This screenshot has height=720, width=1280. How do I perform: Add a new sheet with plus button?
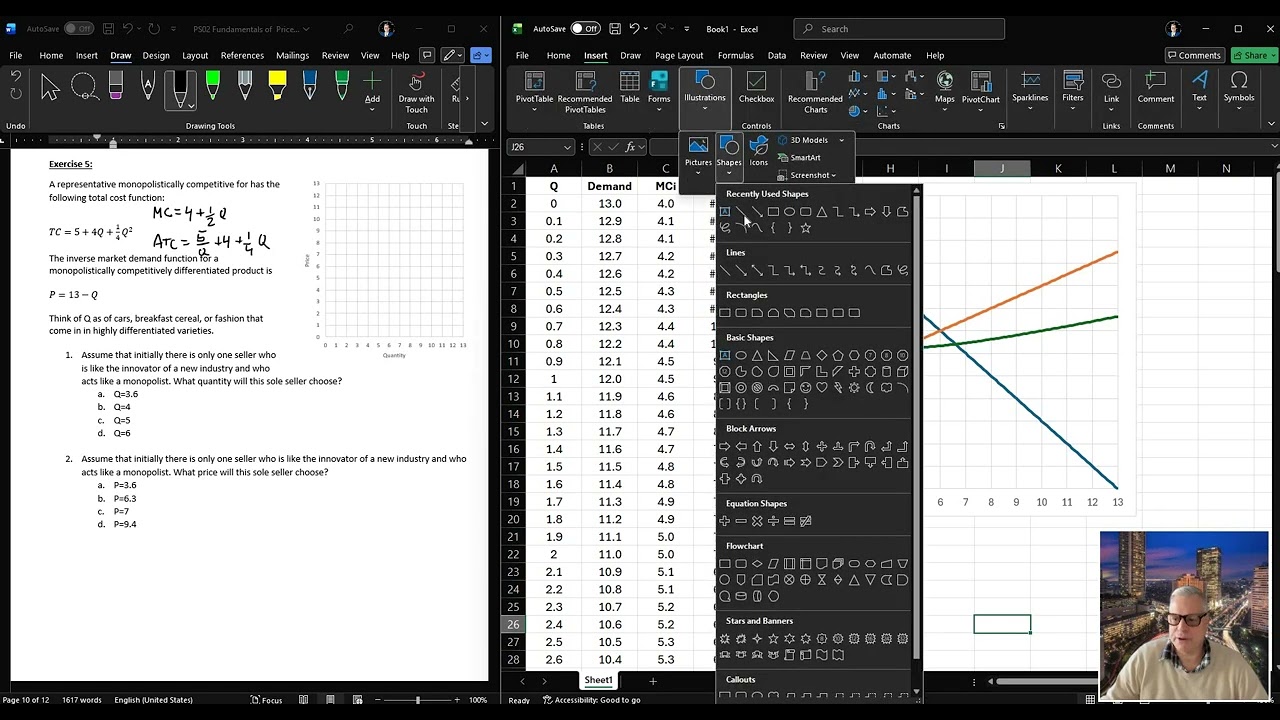(653, 681)
